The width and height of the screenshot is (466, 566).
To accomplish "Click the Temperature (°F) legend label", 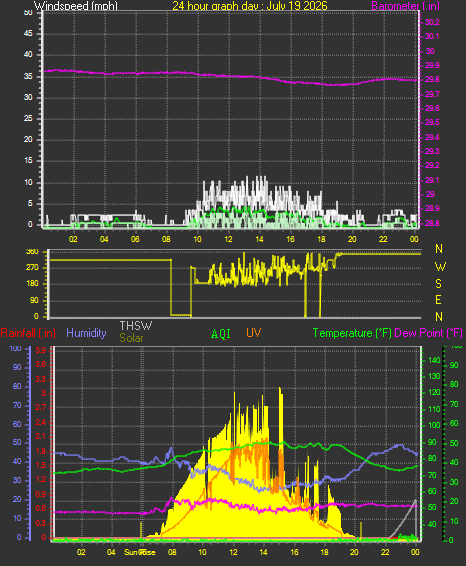I will [x=352, y=333].
